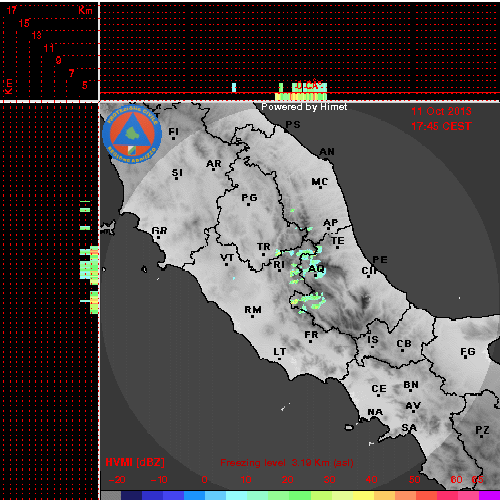Click the '-10' dBZ scale value
500x500 pixels.
159,480
